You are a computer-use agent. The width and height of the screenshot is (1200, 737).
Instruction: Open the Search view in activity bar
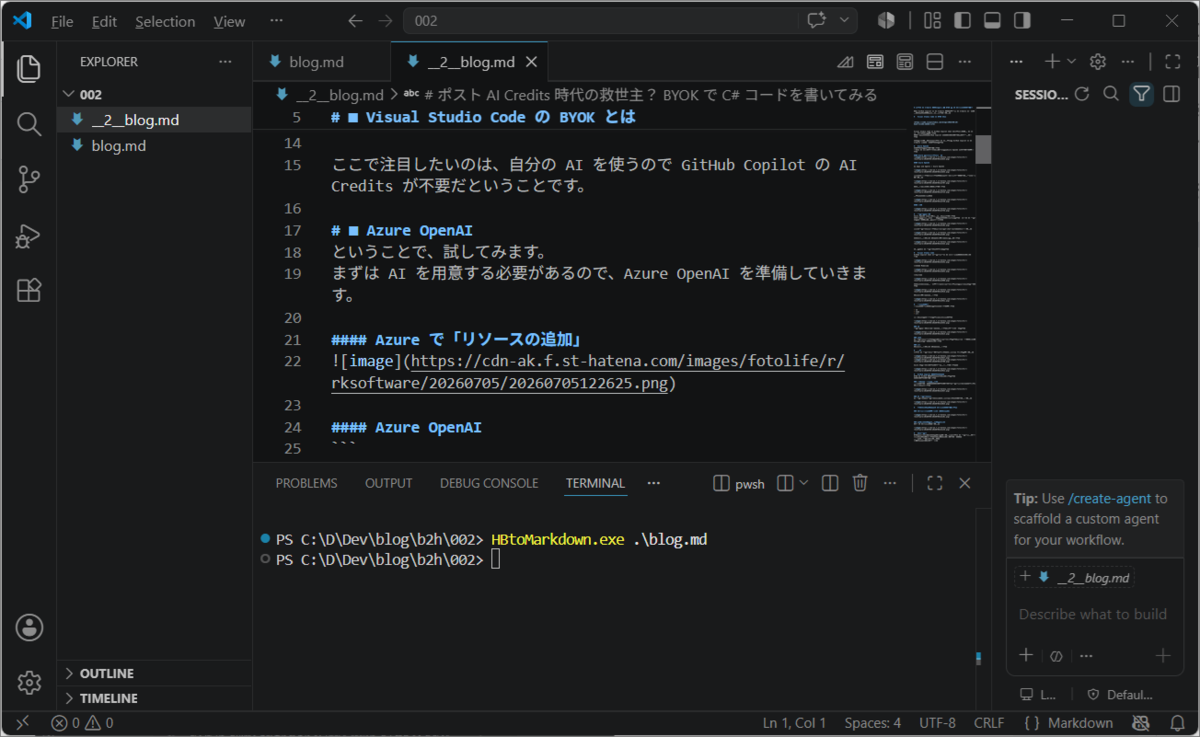point(29,124)
